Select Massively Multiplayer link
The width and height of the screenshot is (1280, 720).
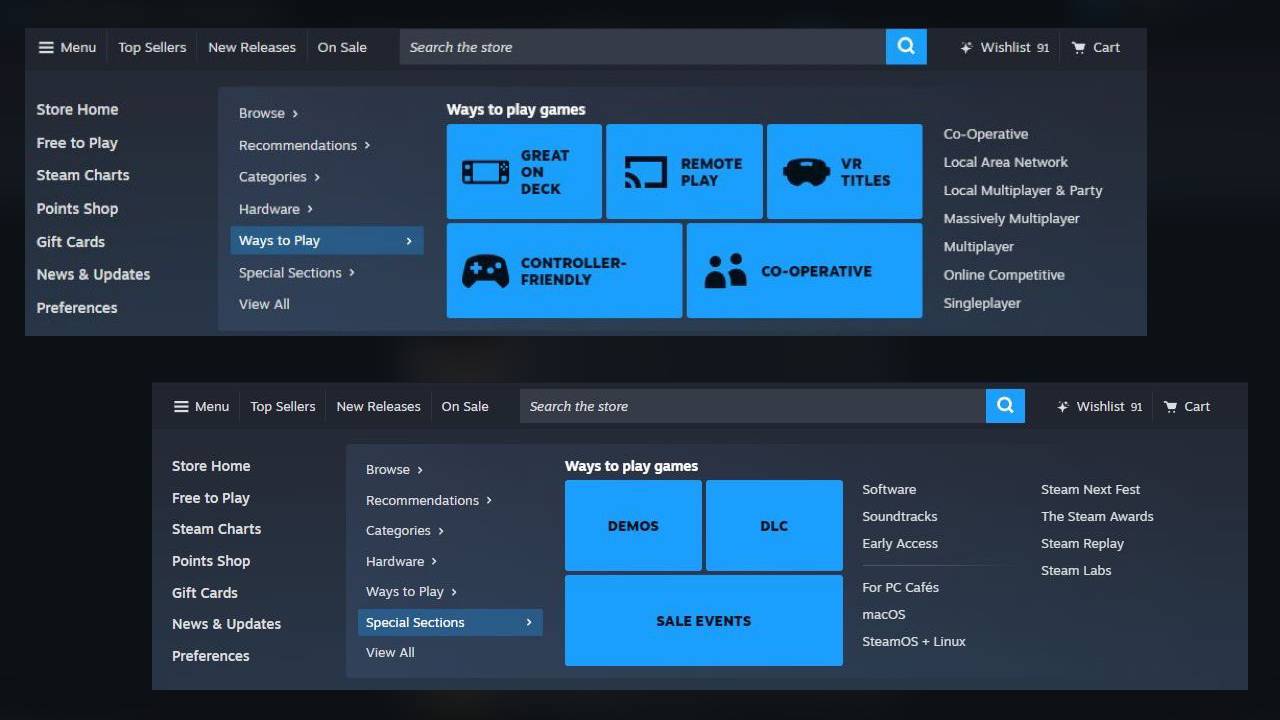click(x=1011, y=218)
